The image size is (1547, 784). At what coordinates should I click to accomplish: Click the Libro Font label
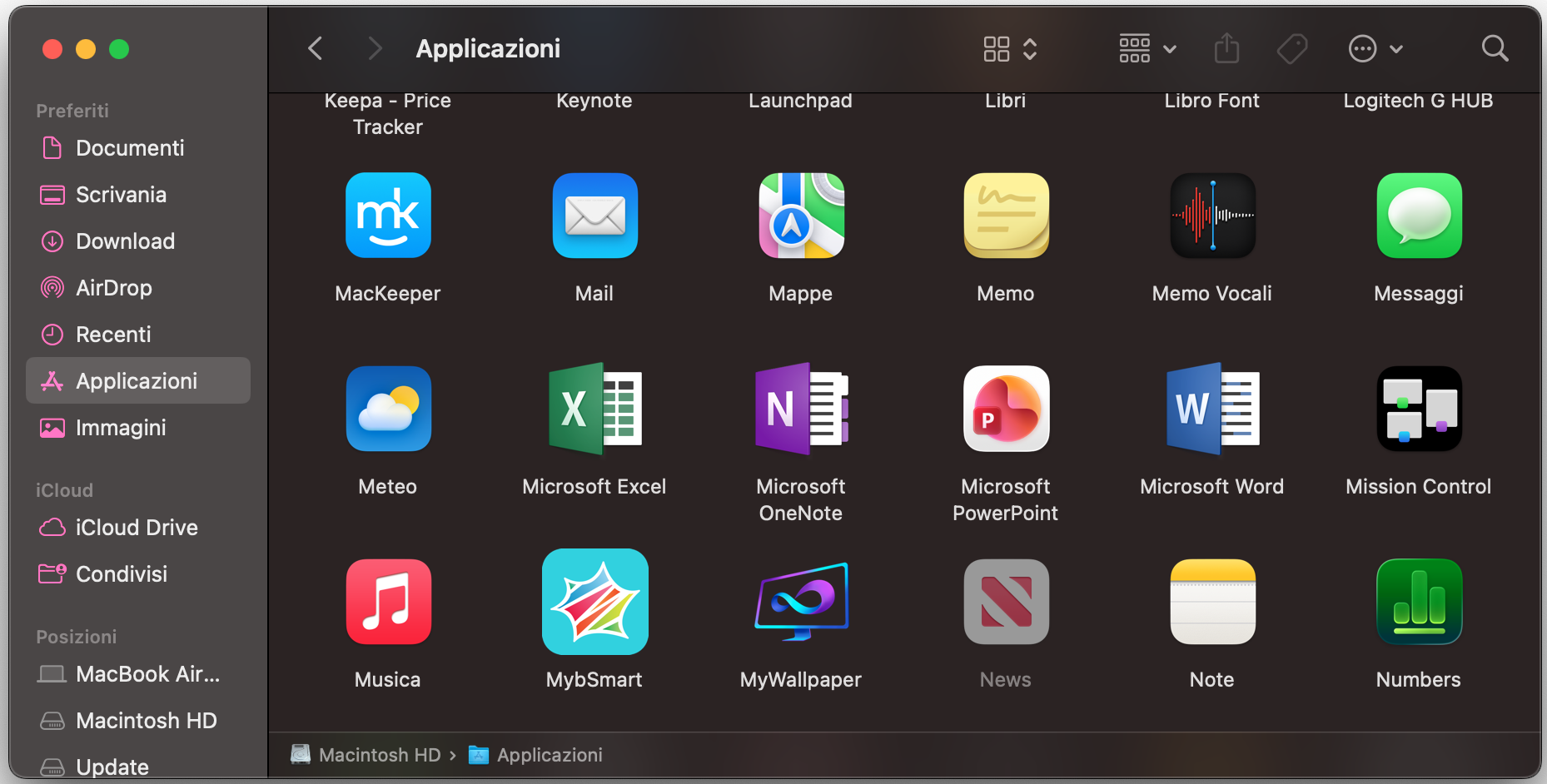point(1212,101)
